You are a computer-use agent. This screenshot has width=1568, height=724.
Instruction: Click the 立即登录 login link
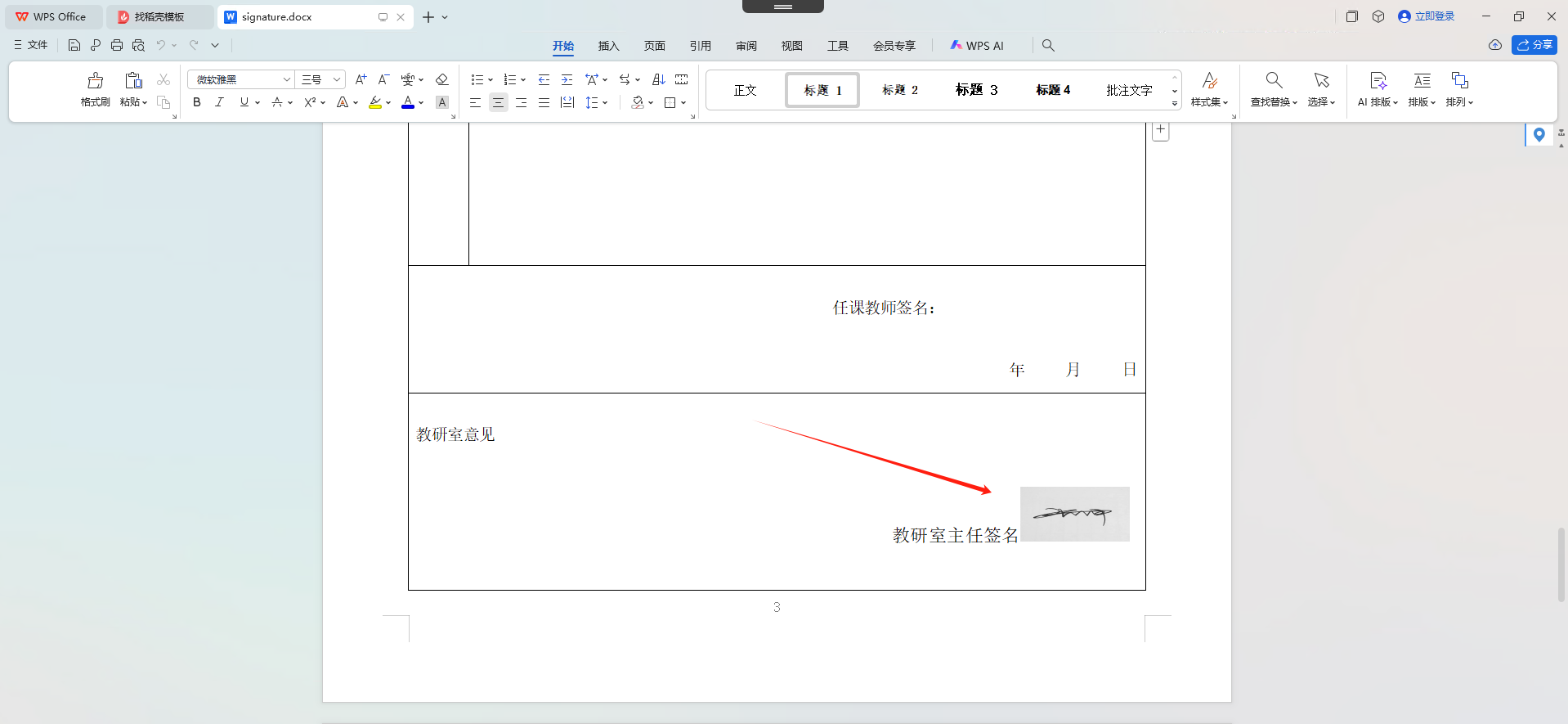[1427, 16]
